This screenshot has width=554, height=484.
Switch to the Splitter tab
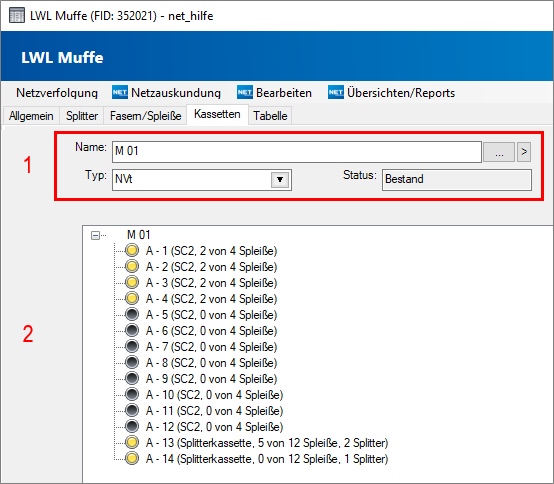click(82, 116)
